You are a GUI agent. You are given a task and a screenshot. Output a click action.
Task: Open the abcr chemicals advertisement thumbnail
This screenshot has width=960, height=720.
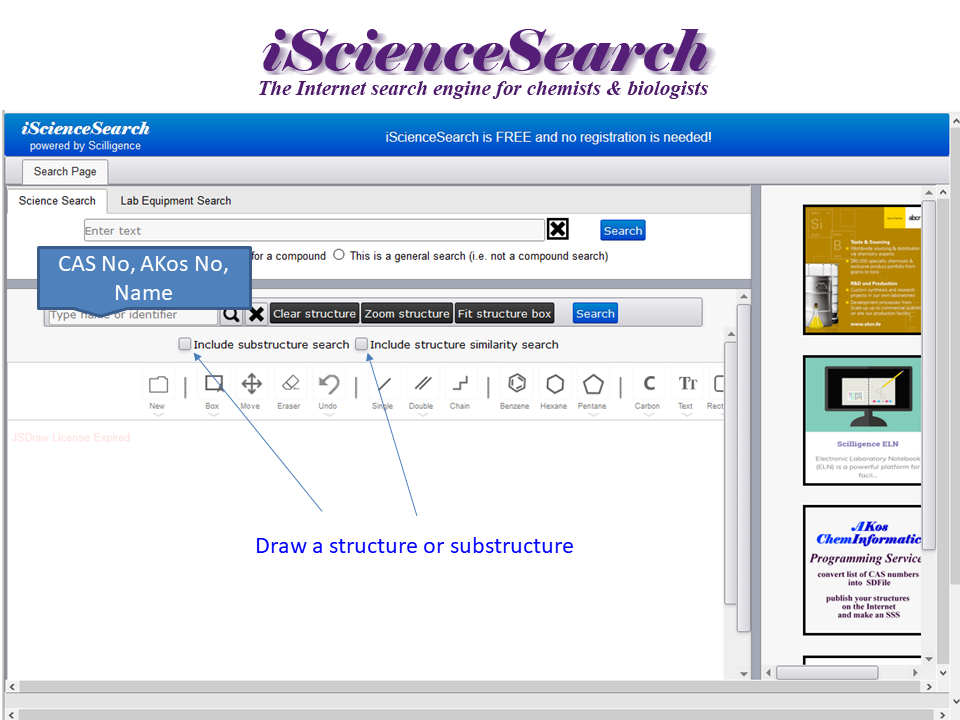click(x=862, y=269)
